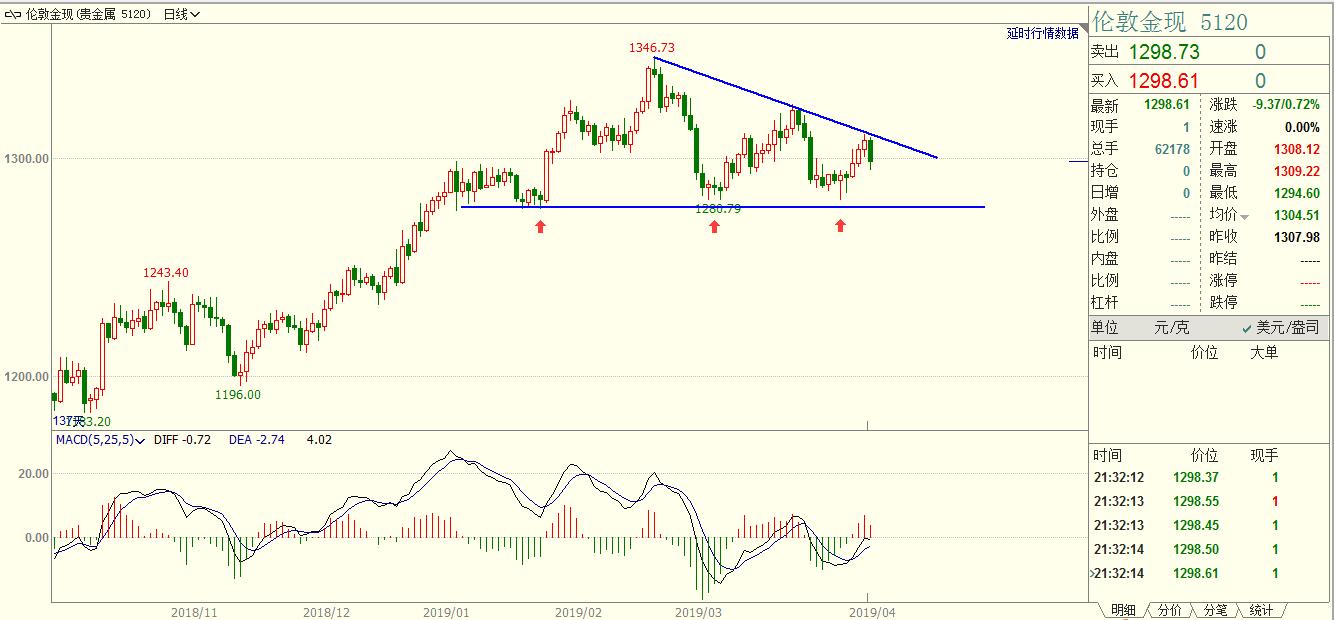
Task: Select the 分笔 tab
Action: [x=1215, y=610]
